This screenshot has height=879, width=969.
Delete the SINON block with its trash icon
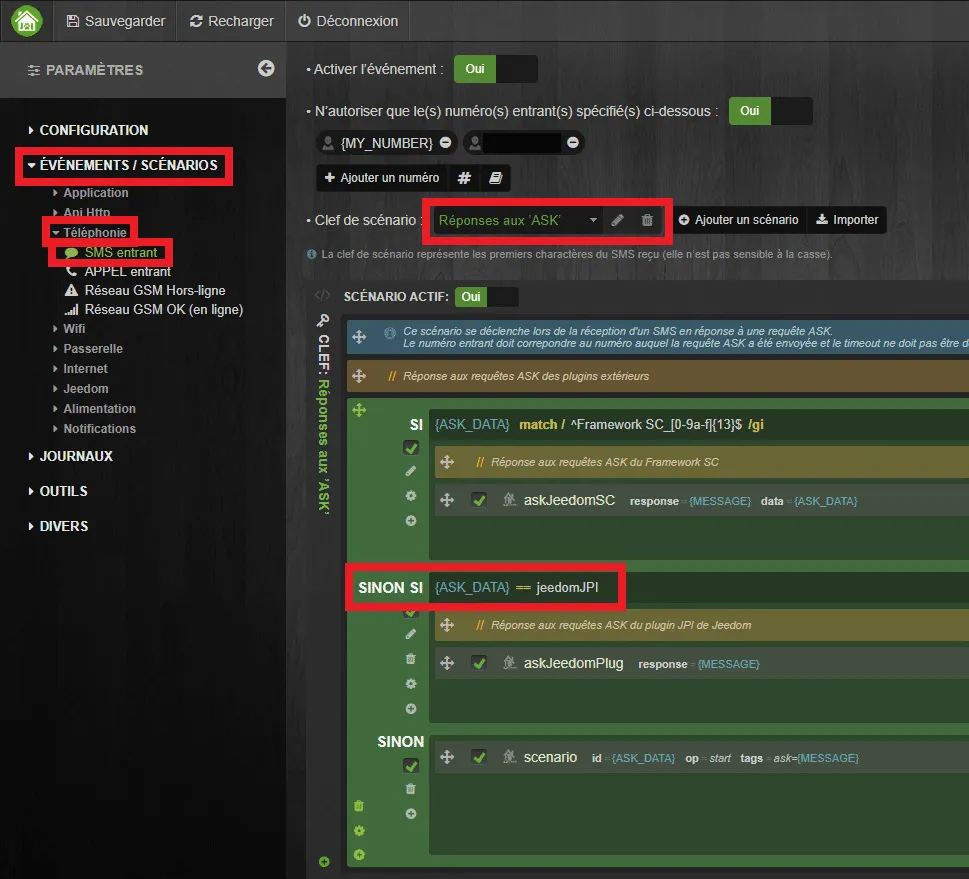[x=410, y=789]
